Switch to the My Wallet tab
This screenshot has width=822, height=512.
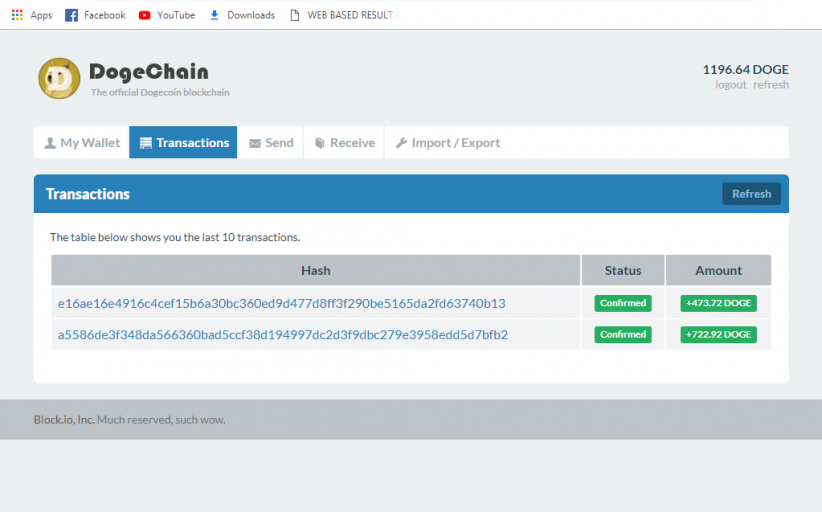[x=81, y=143]
